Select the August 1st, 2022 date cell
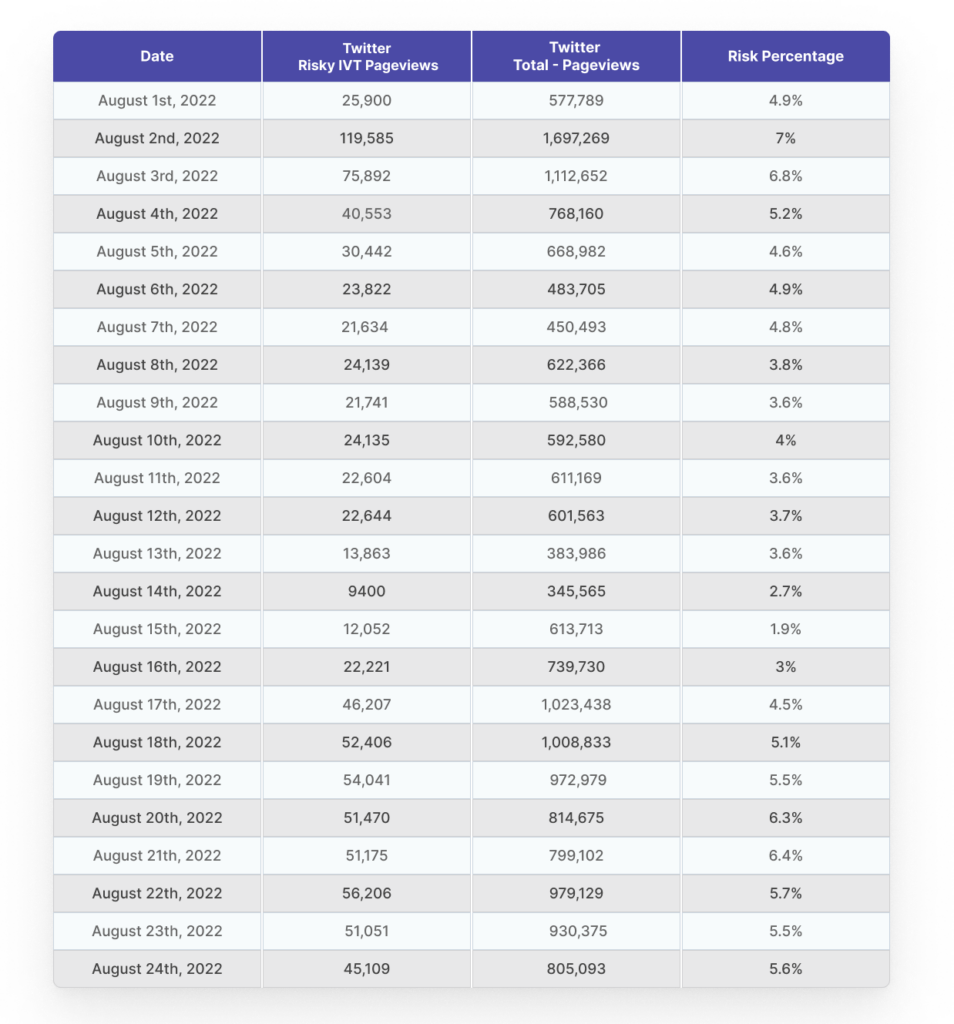 [x=157, y=100]
